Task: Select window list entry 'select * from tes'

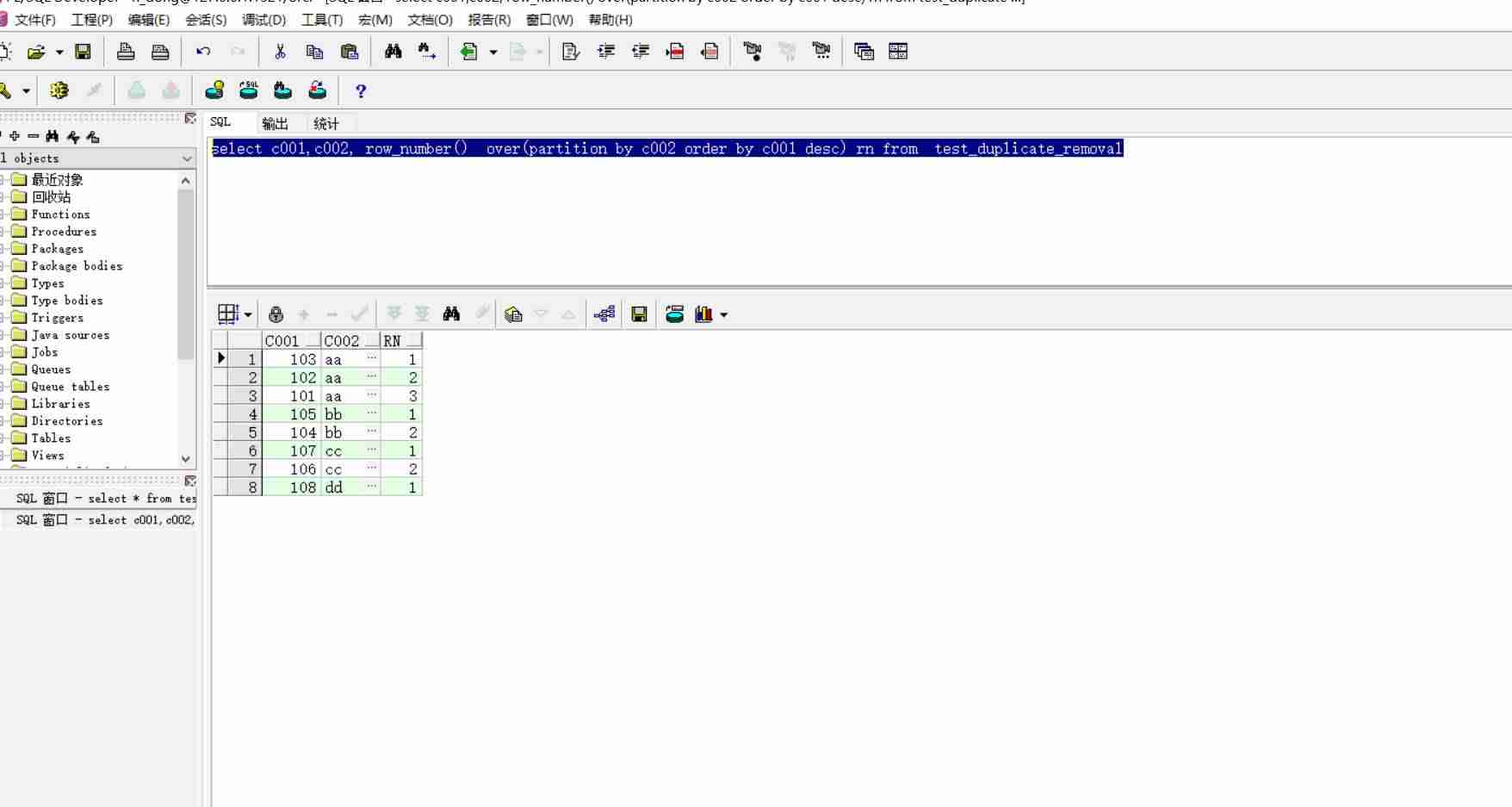Action: (x=106, y=499)
